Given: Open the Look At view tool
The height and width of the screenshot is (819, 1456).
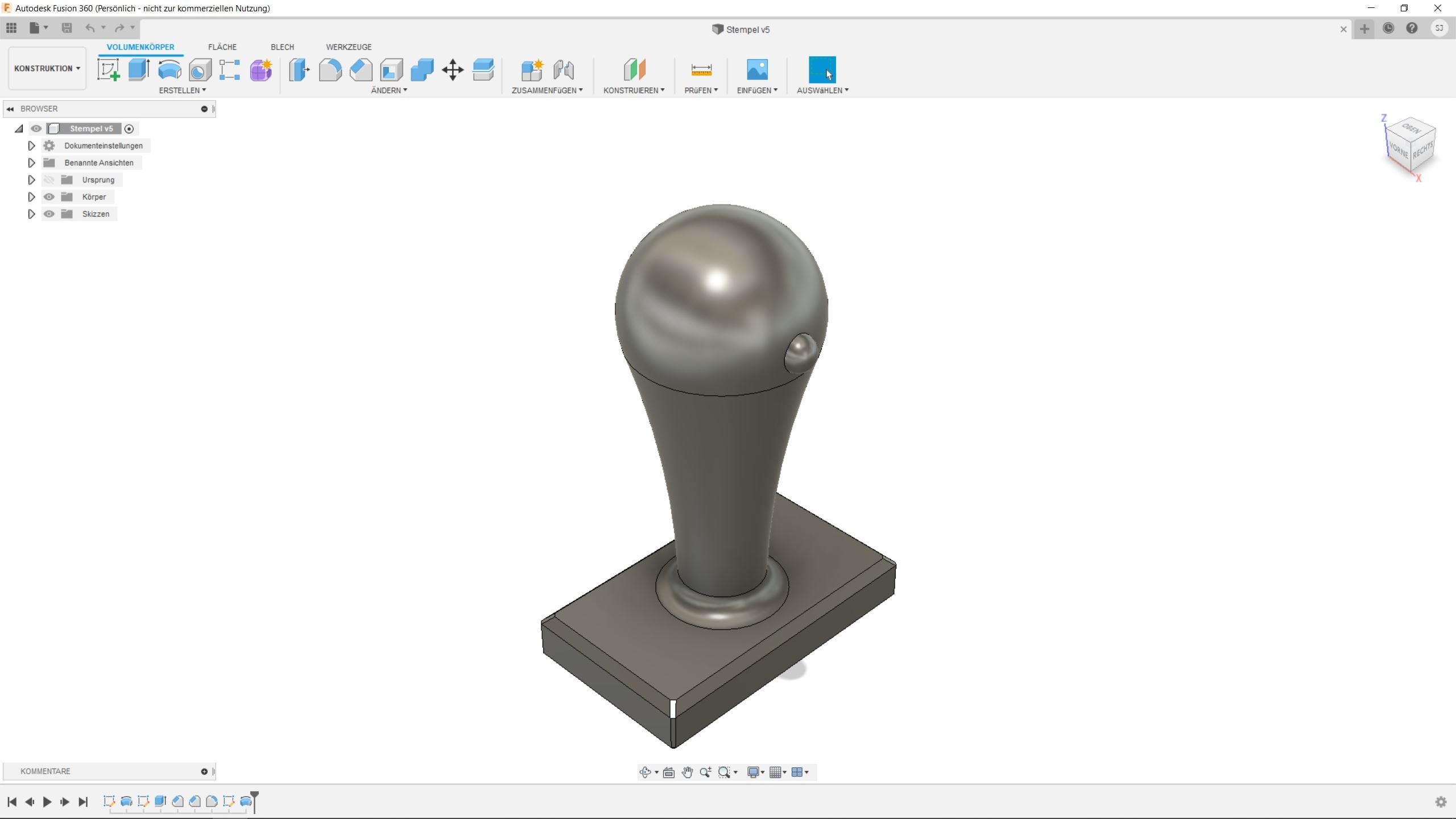Looking at the screenshot, I should pos(669,772).
